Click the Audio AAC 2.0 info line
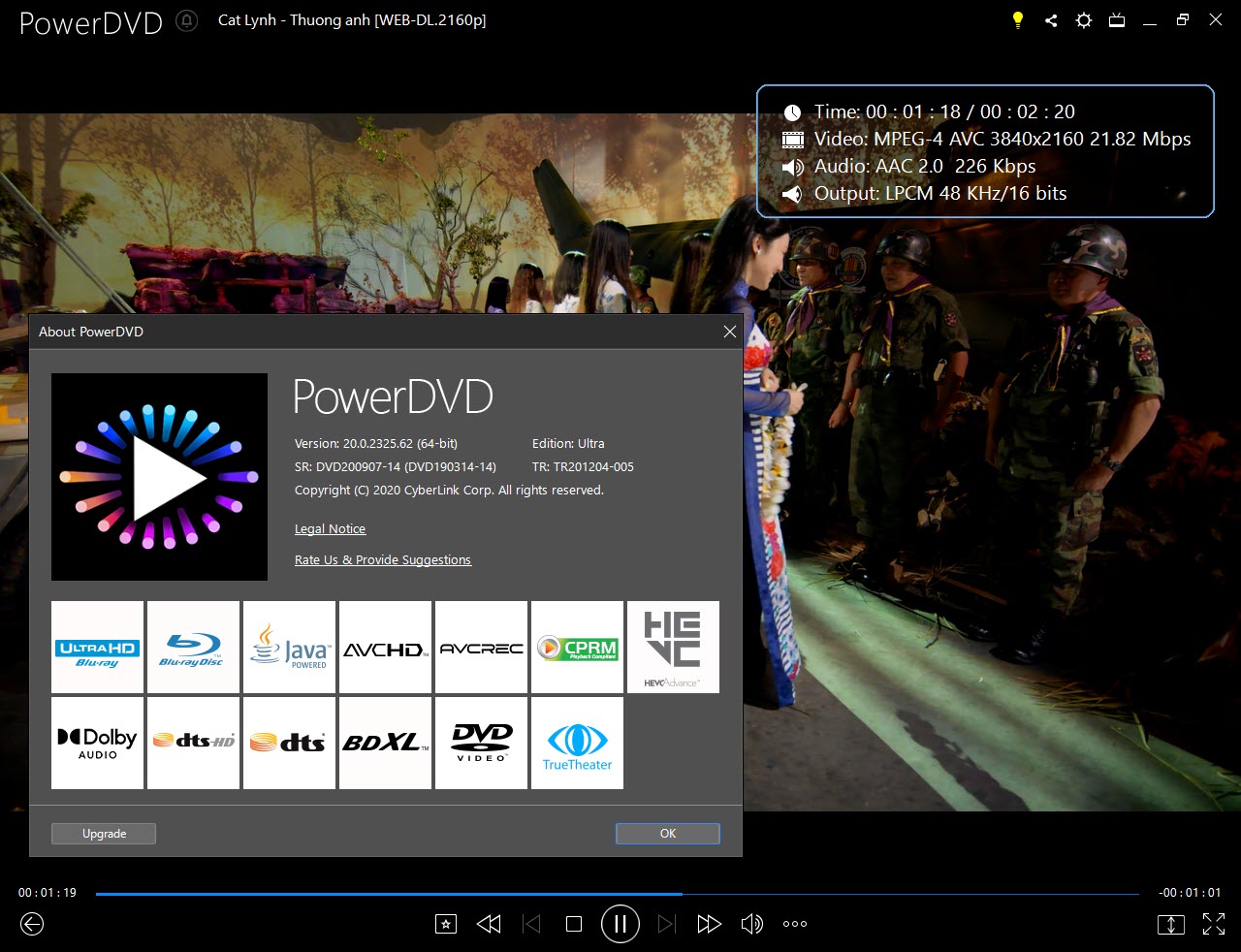This screenshot has width=1241, height=952. 909,166
